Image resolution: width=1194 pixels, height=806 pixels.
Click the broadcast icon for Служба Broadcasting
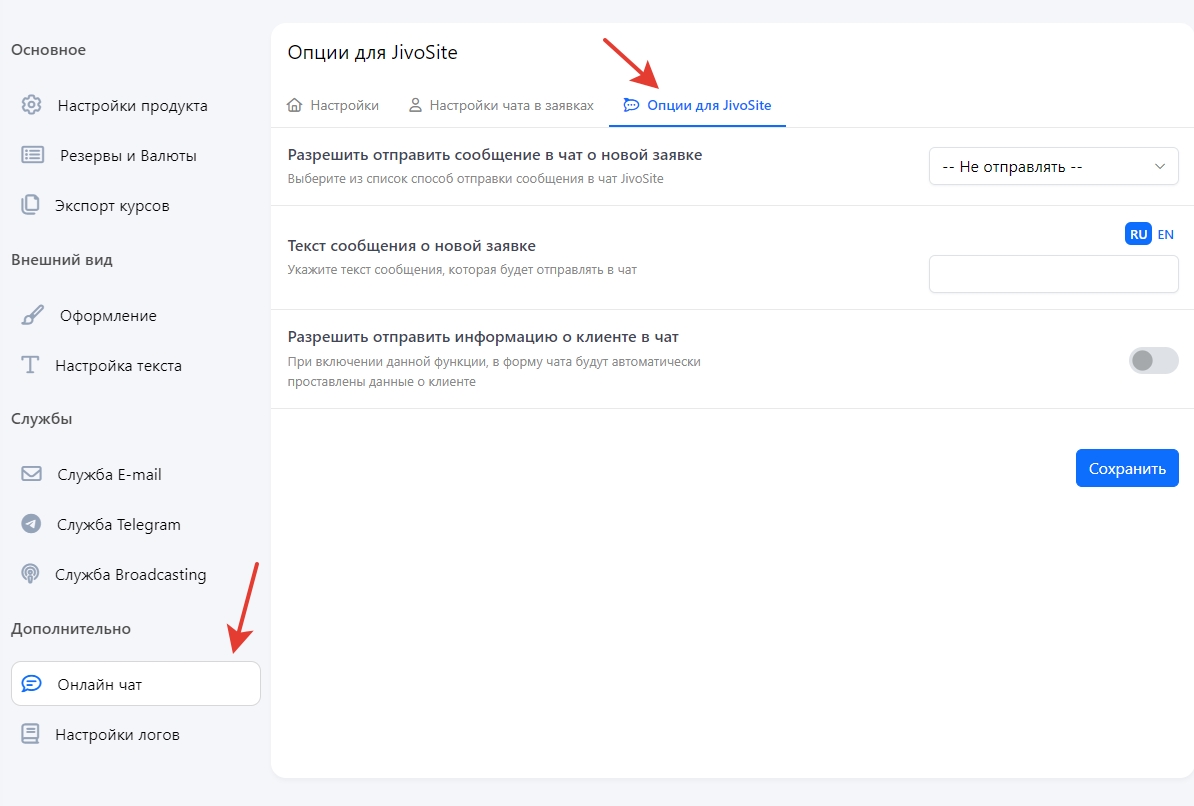pos(31,574)
